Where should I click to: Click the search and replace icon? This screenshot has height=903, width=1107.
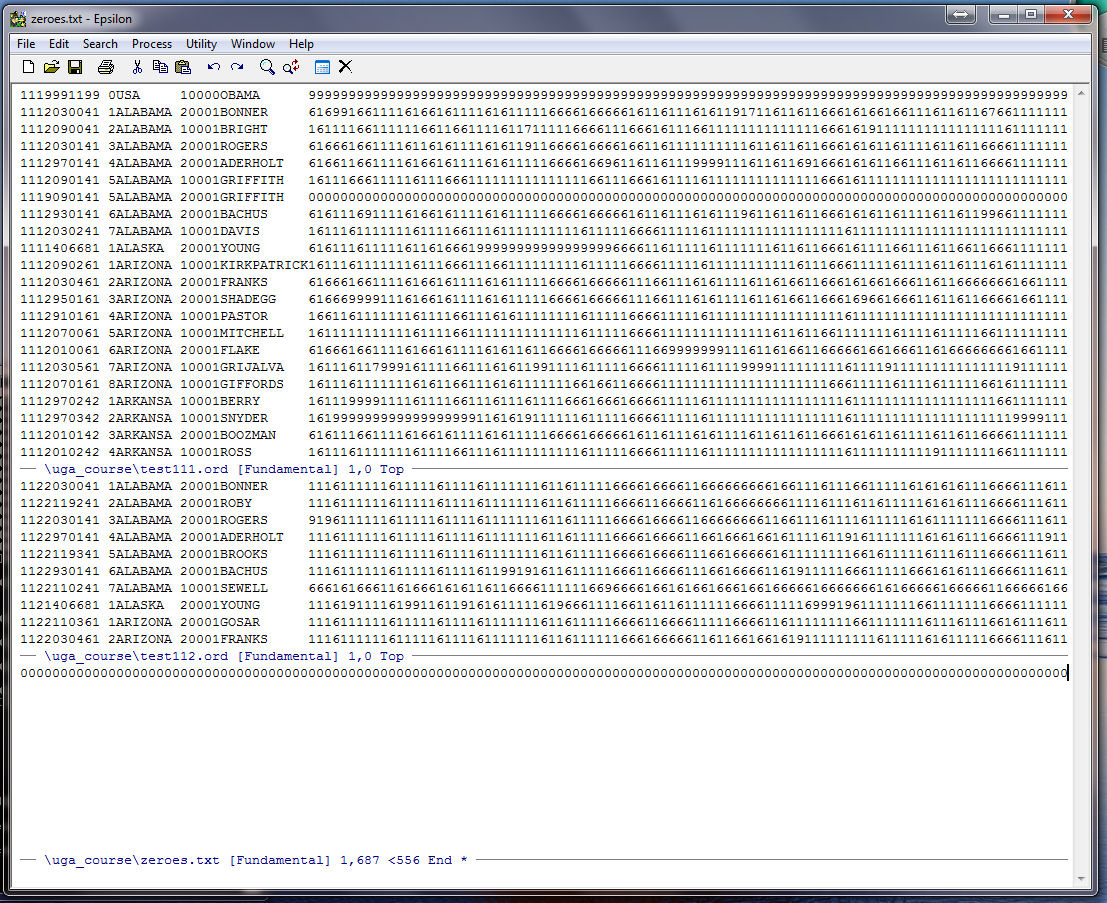(291, 67)
